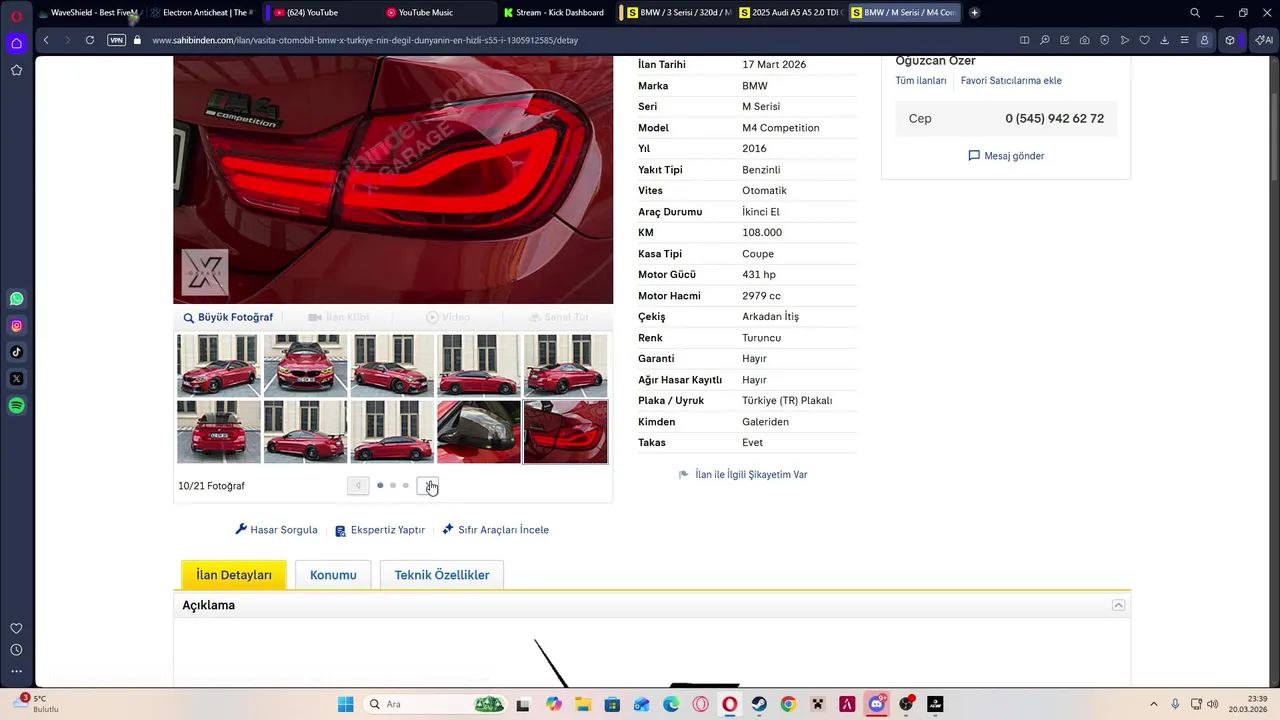The width and height of the screenshot is (1280, 720).
Task: Open the weather widget on taskbar
Action: coord(38,704)
